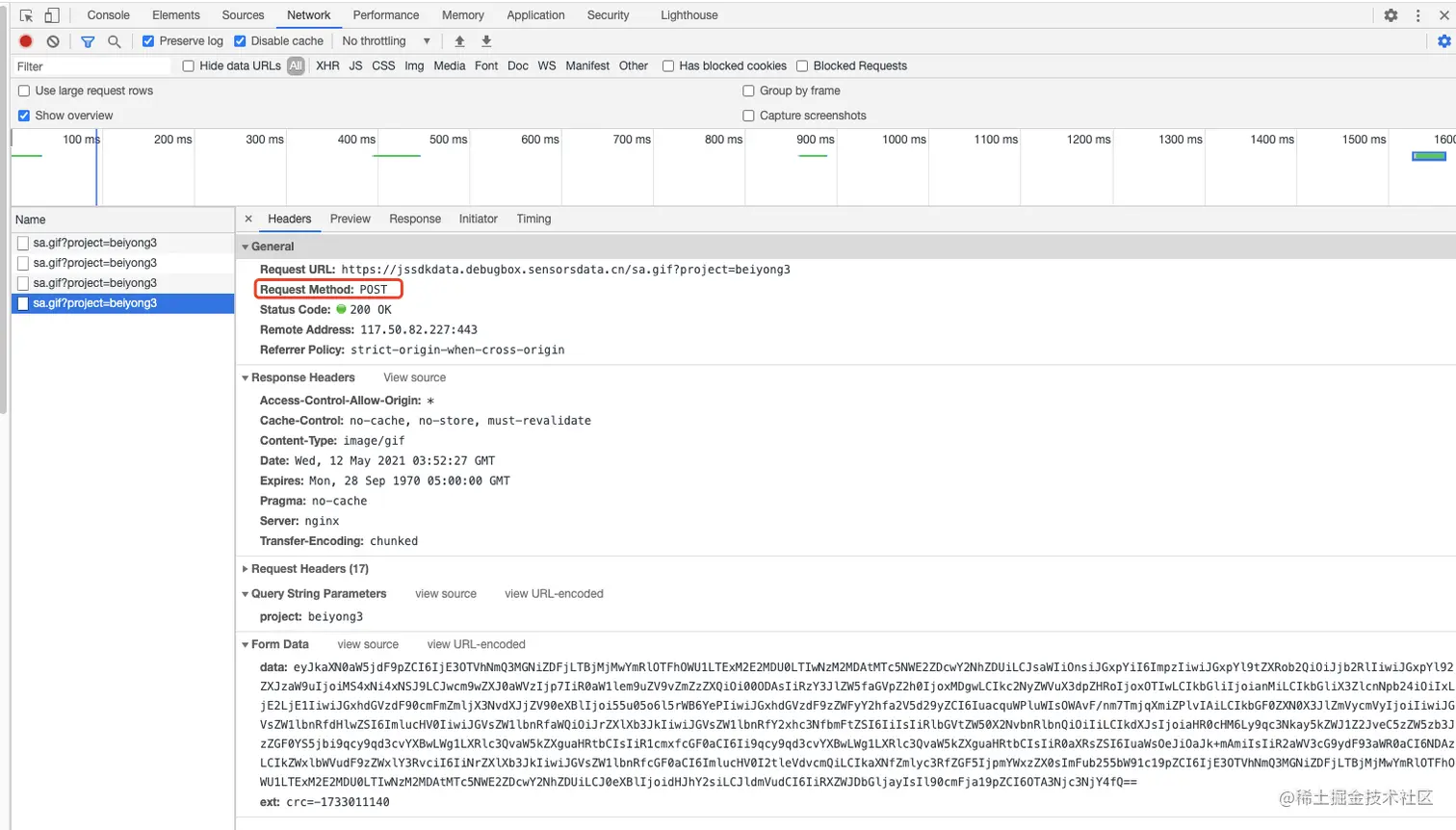Open the Elements tab
This screenshot has height=830, width=1456.
coord(176,15)
